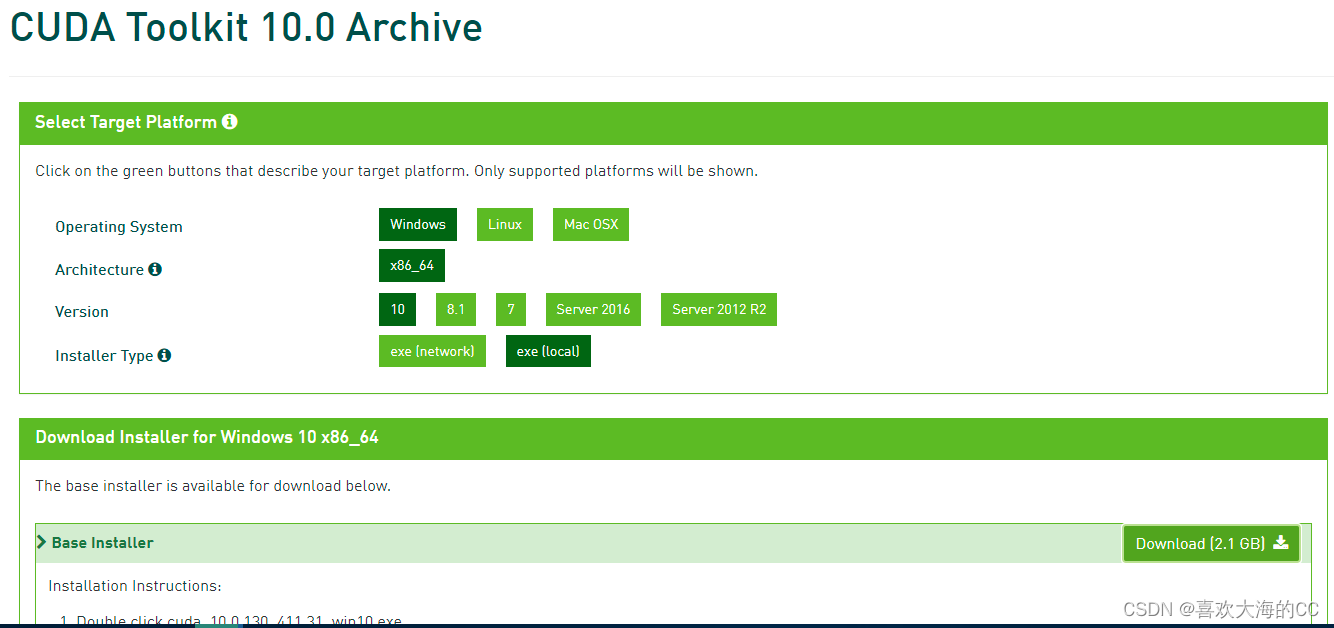The width and height of the screenshot is (1334, 628).
Task: Choose the Server 2012 R2 version
Action: coord(719,310)
